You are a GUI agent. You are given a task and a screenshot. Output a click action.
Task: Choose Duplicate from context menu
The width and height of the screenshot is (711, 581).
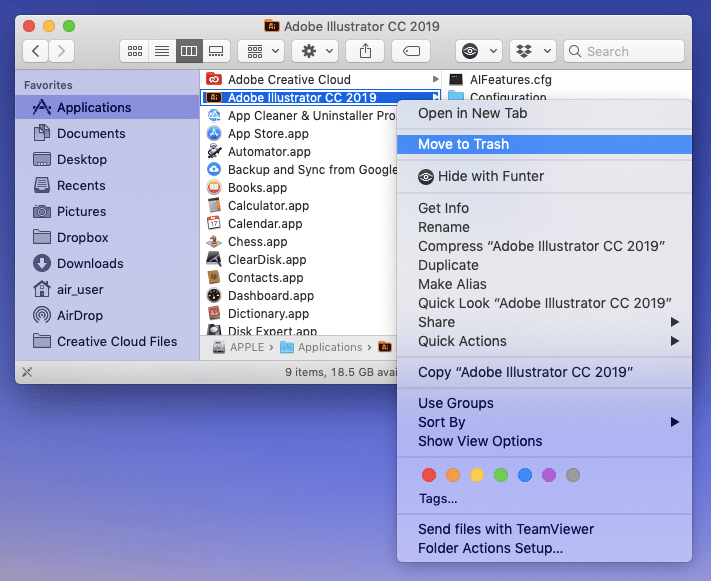[544, 265]
